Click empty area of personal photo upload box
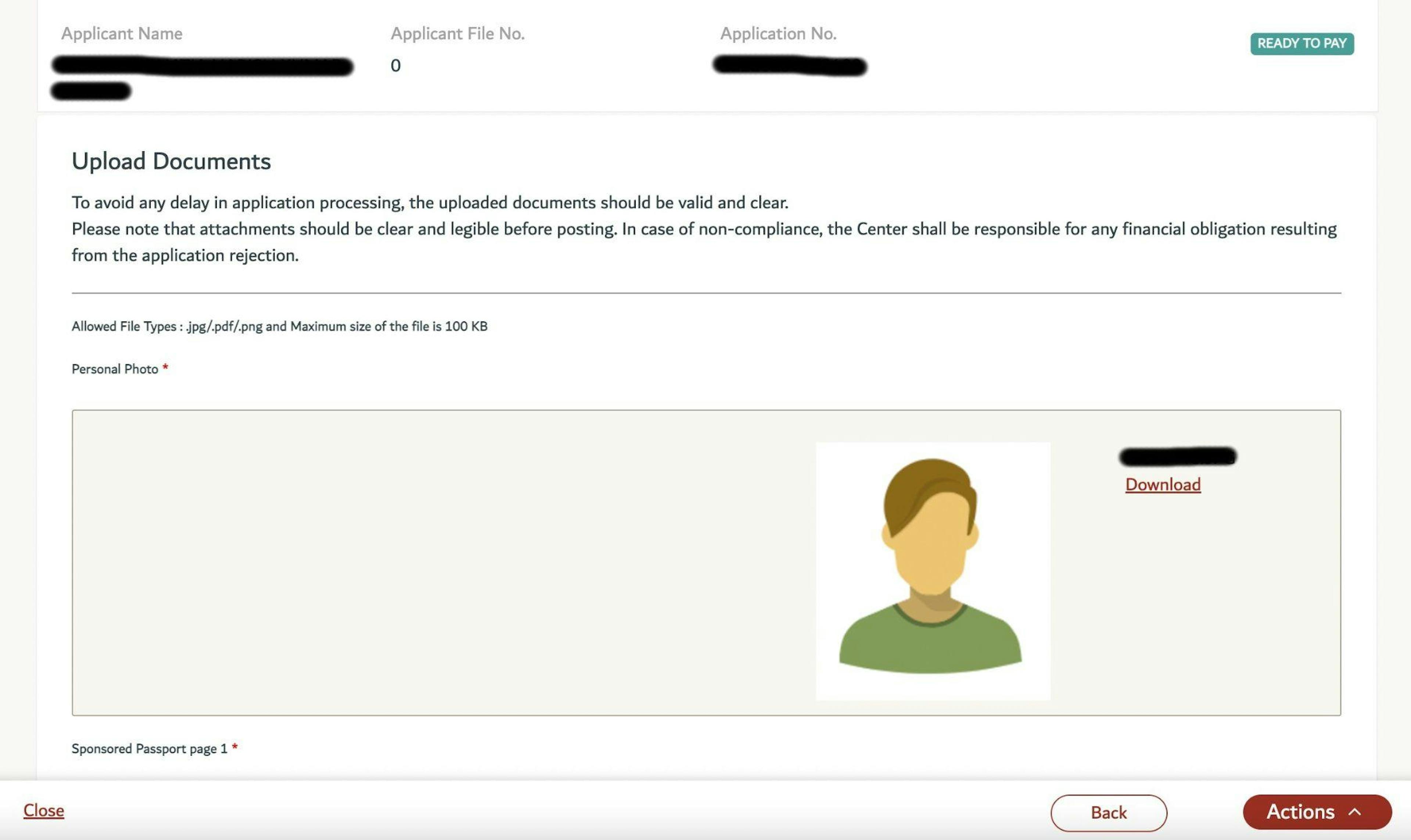The width and height of the screenshot is (1411, 840). tap(396, 563)
